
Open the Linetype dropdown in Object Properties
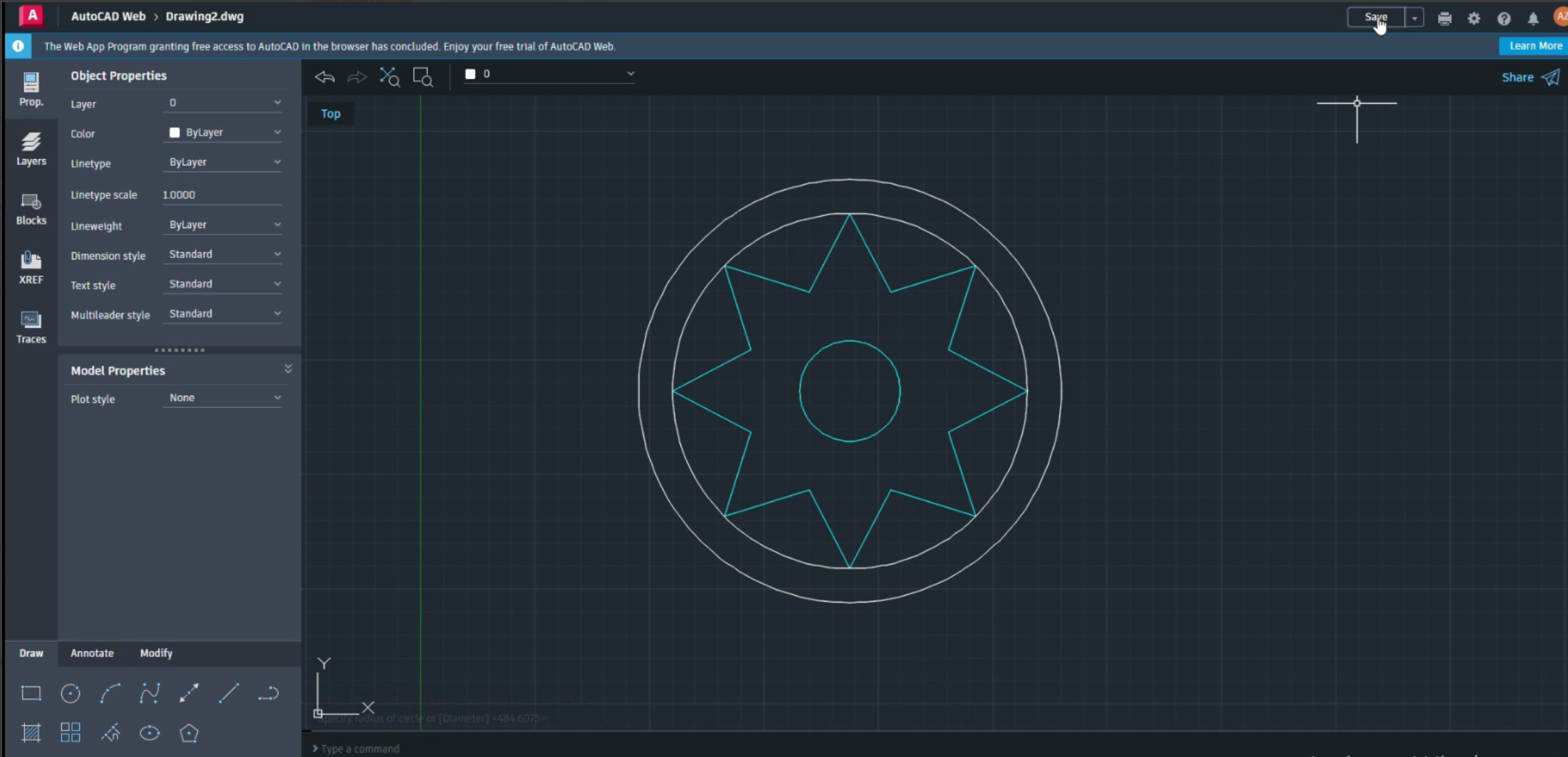[x=224, y=163]
